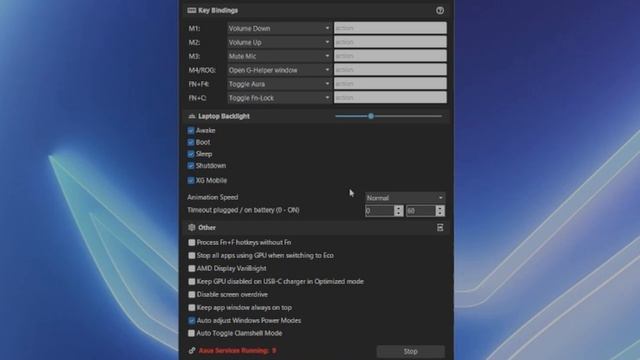Open the M2 Volume Up dropdown
This screenshot has width=640, height=360.
tap(279, 42)
